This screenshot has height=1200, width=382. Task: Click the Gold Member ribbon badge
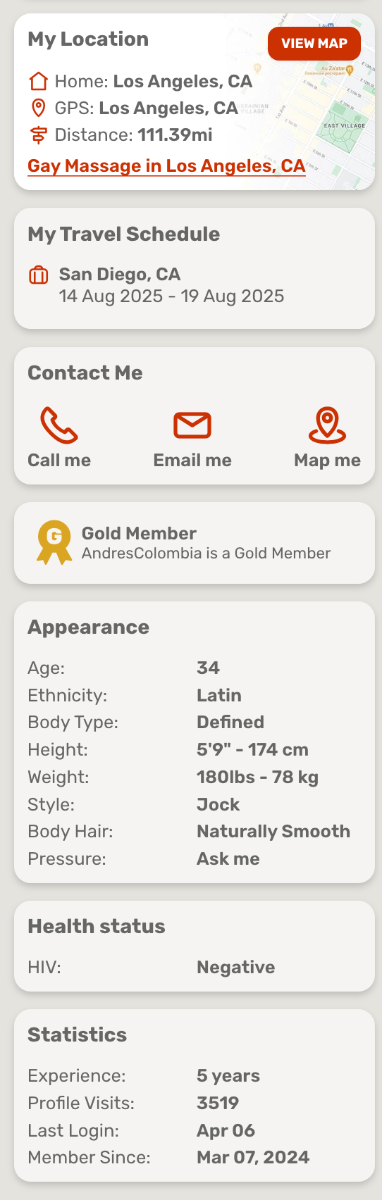click(x=54, y=542)
